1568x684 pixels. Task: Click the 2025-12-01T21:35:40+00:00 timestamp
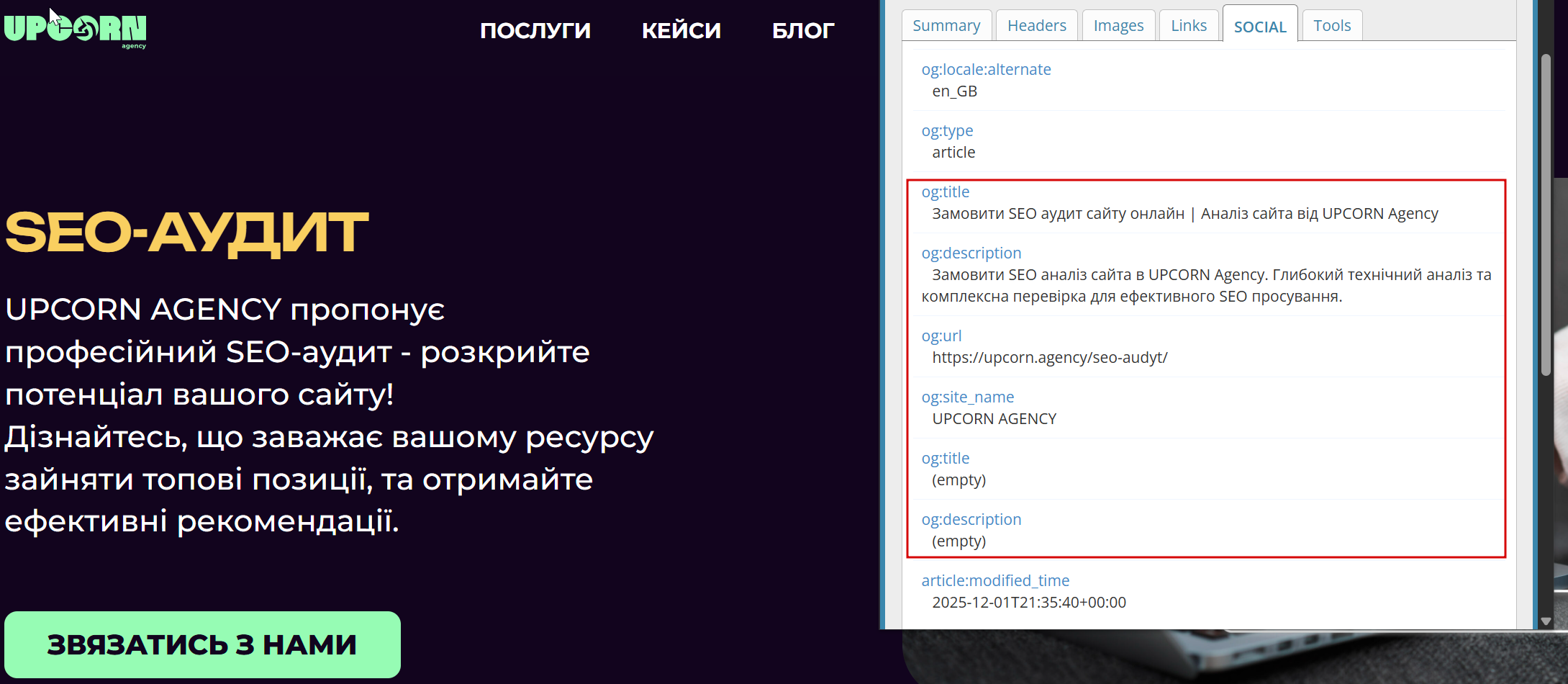click(1029, 603)
